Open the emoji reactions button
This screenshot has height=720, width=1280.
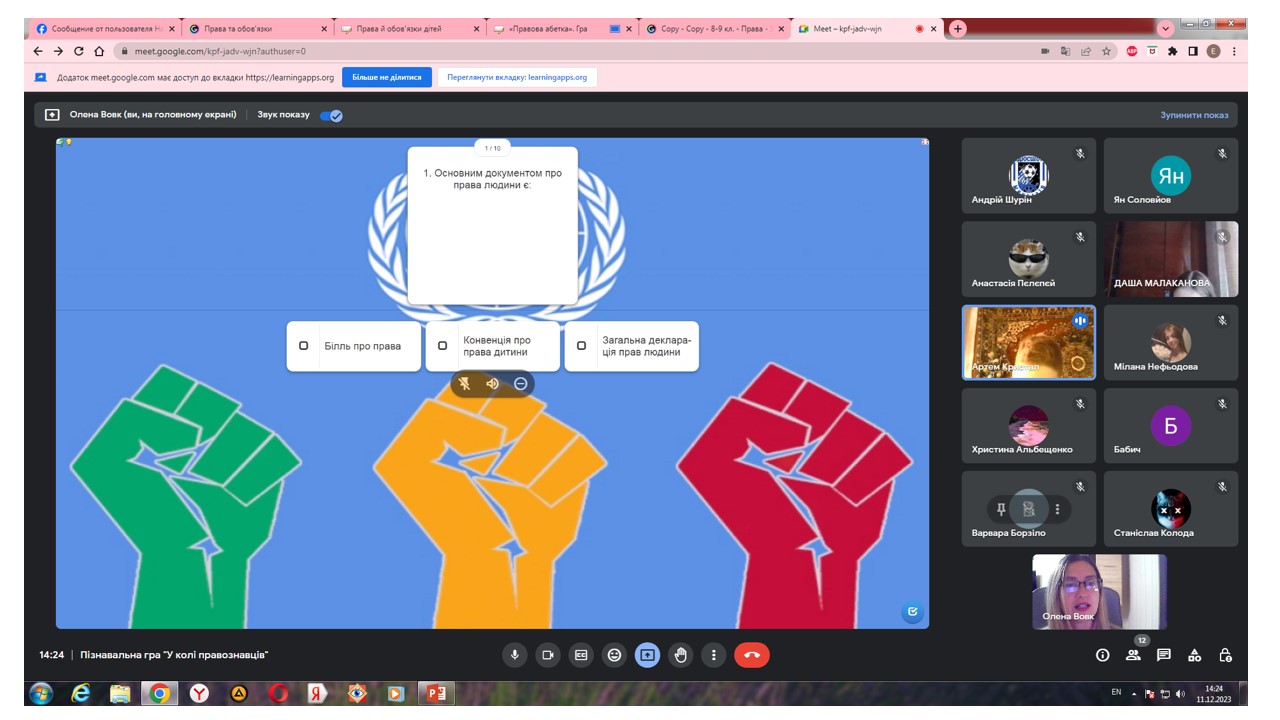point(614,655)
